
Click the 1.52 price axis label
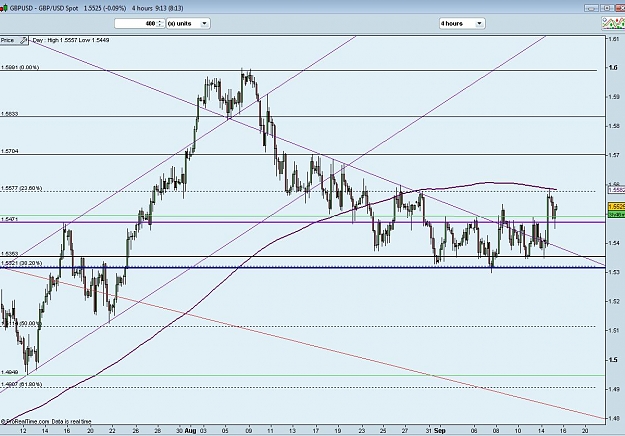pyautogui.click(x=614, y=301)
